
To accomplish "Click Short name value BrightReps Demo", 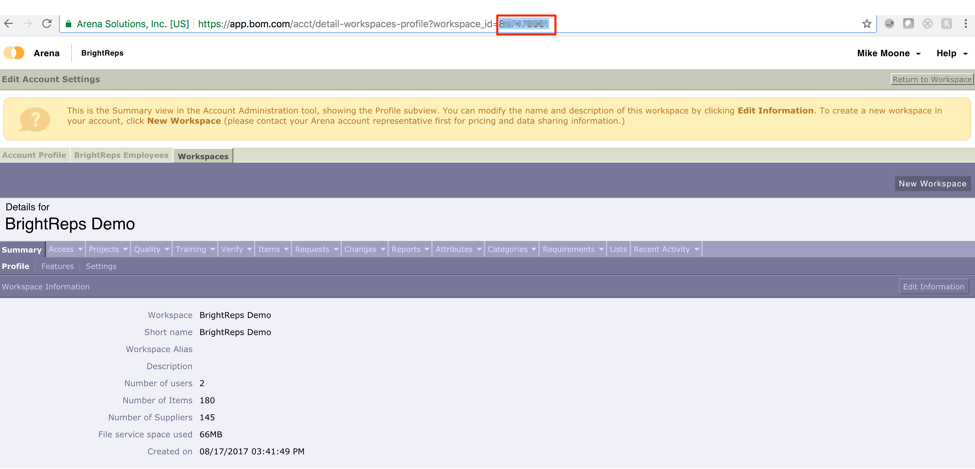I will point(235,332).
